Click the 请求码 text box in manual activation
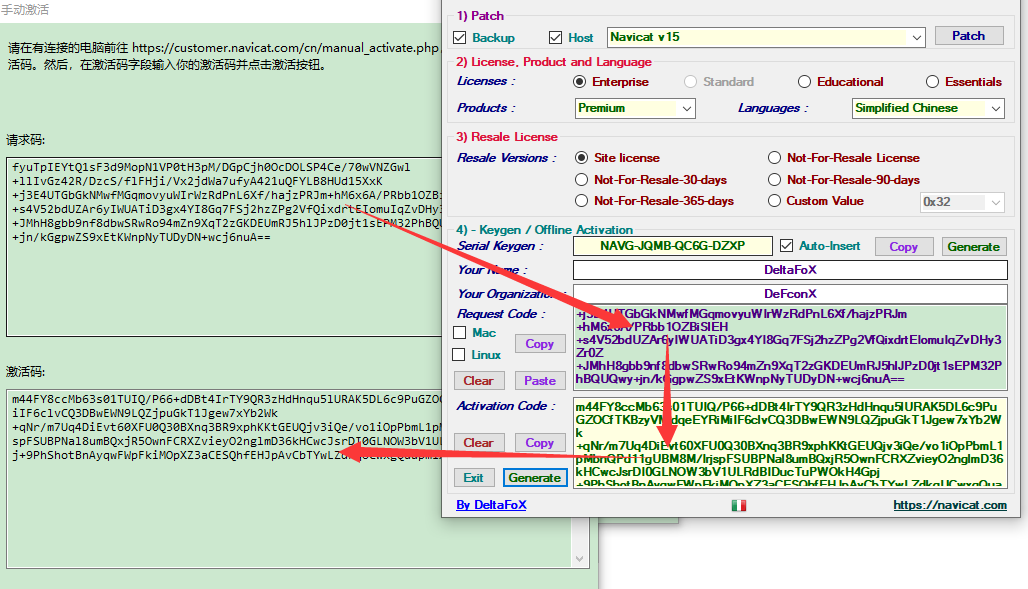This screenshot has width=1028, height=589. coord(224,247)
